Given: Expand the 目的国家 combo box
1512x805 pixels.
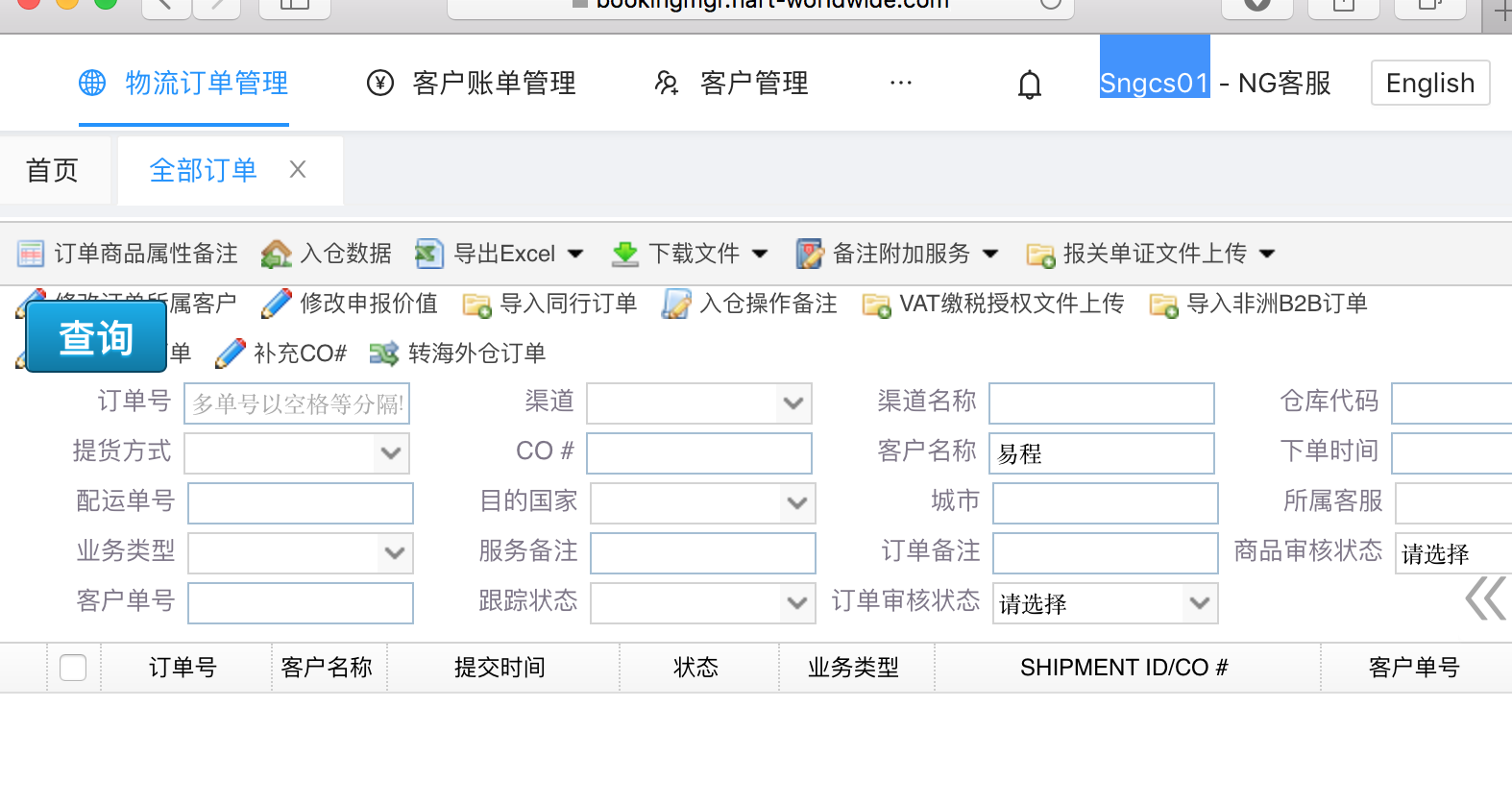Looking at the screenshot, I should point(796,503).
